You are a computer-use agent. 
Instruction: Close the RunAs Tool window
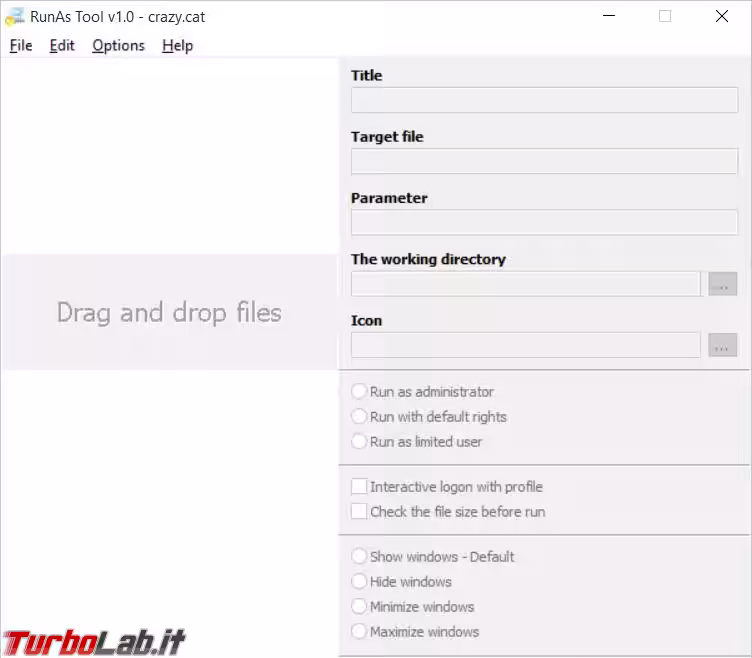[x=721, y=16]
